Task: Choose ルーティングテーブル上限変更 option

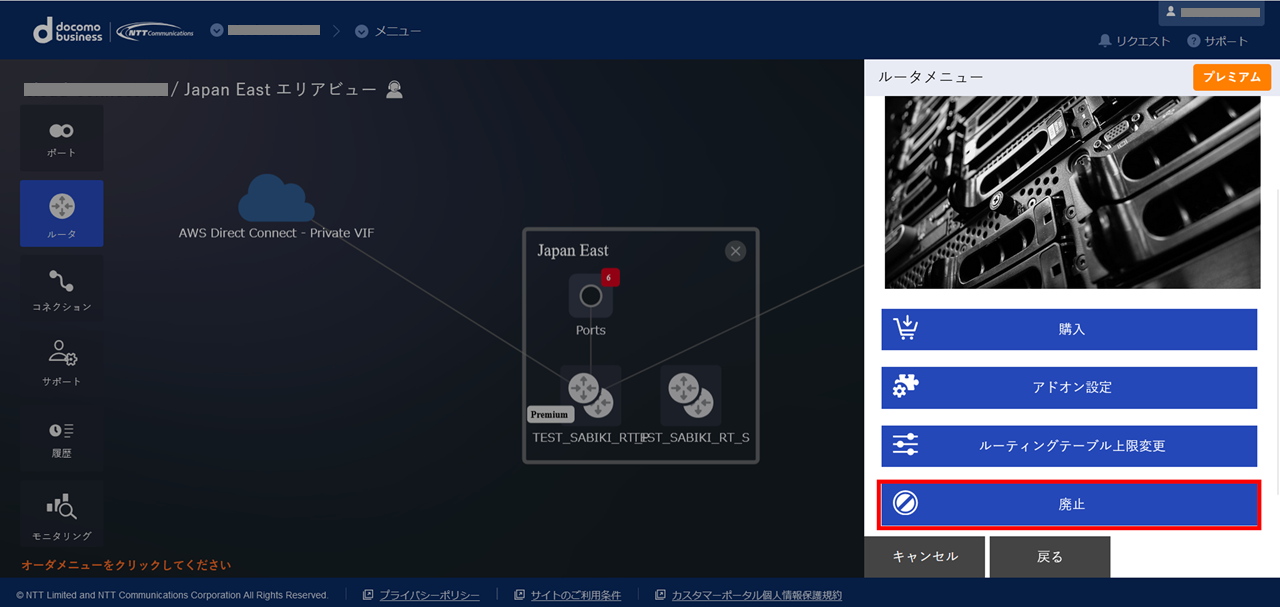Action: click(x=1069, y=446)
